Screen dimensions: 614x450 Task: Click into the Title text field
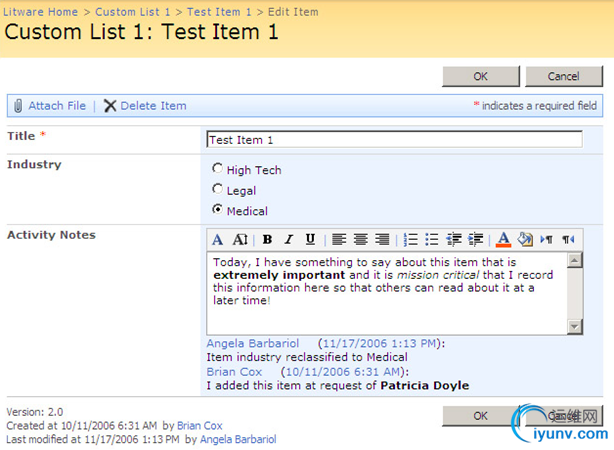(x=393, y=140)
